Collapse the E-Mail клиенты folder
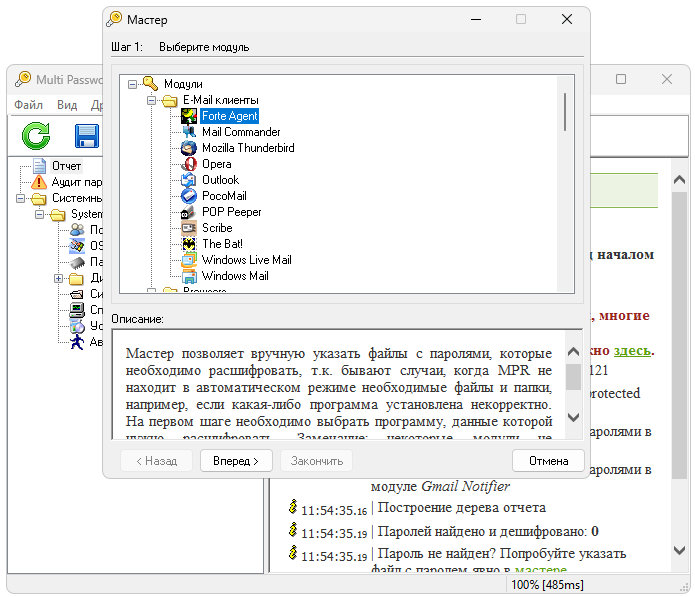 click(150, 100)
